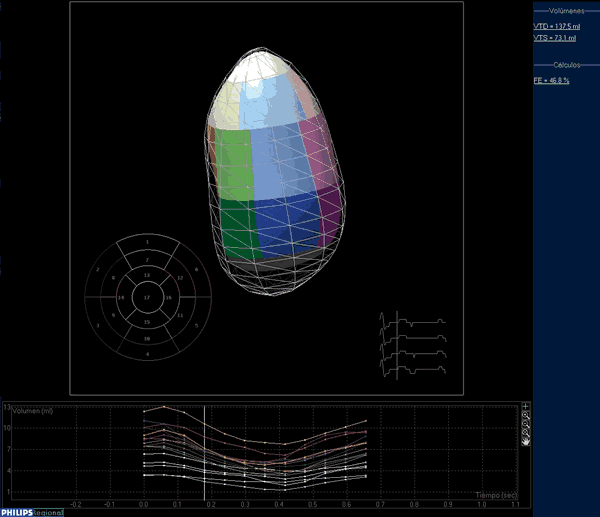Screen dimensions: 600x517
Task: Click the light green segment on the 3D model
Action: coord(234,164)
